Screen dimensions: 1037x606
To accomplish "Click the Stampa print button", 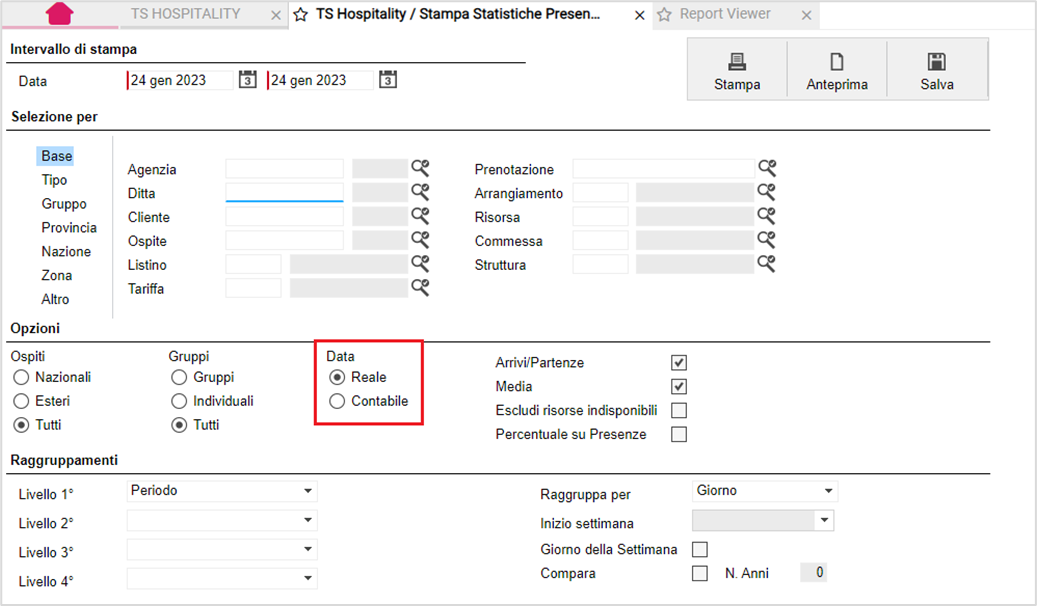I will tap(737, 69).
